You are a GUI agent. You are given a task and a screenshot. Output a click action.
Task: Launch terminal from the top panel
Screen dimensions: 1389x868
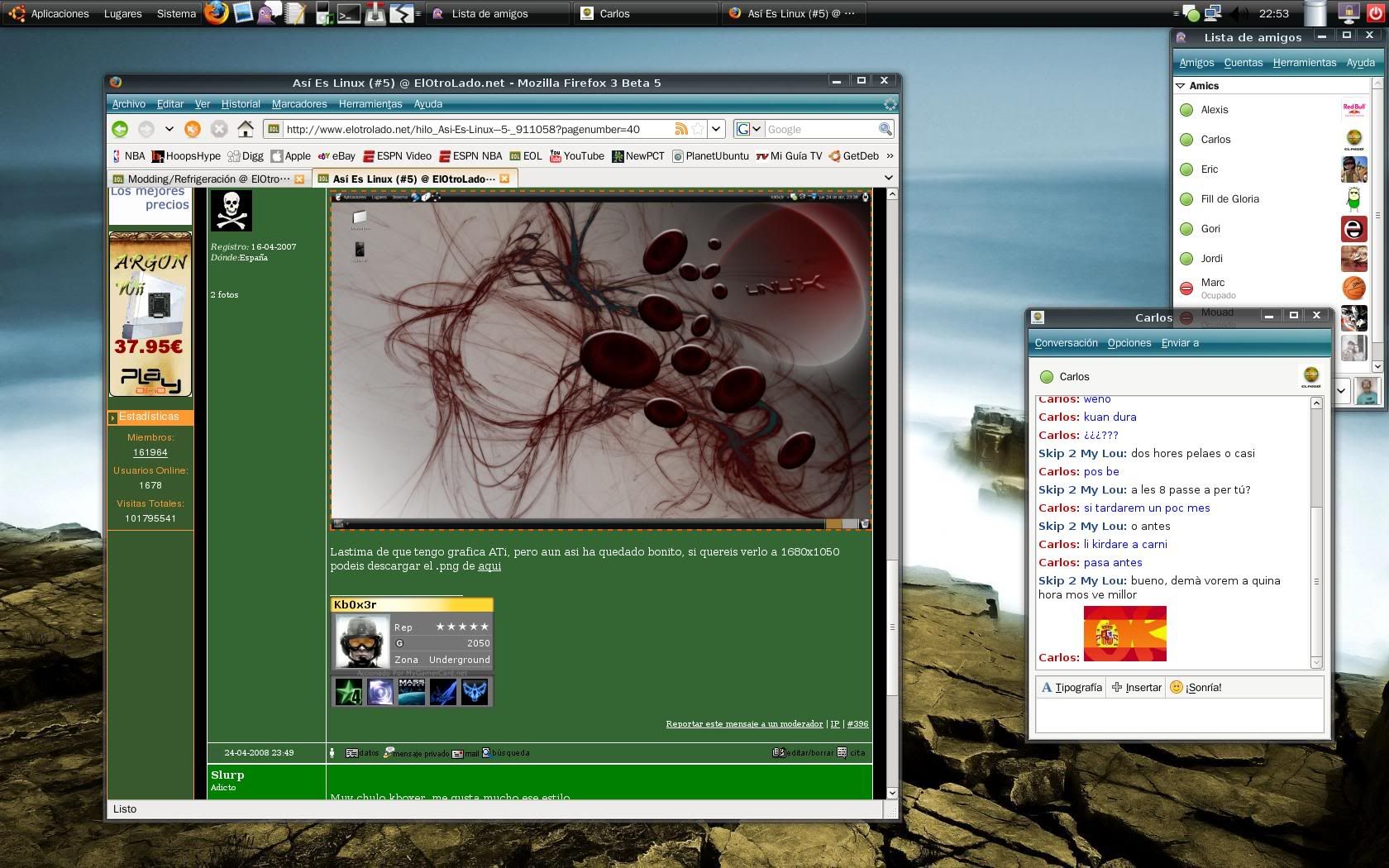pos(349,13)
